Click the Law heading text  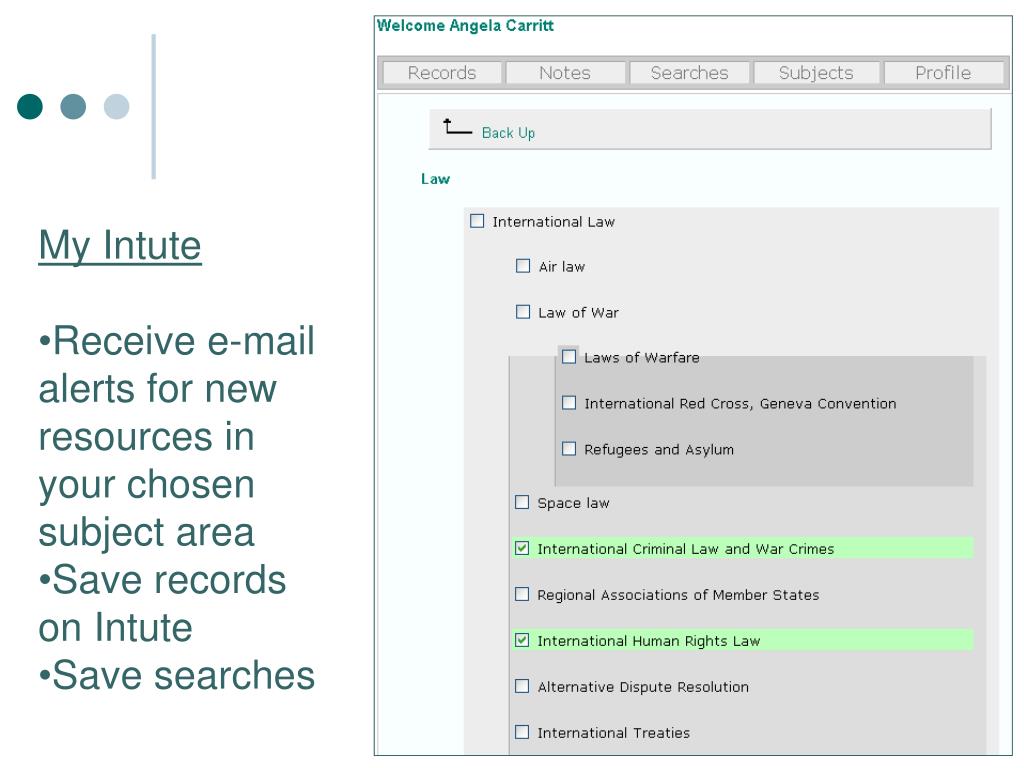pyautogui.click(x=436, y=179)
